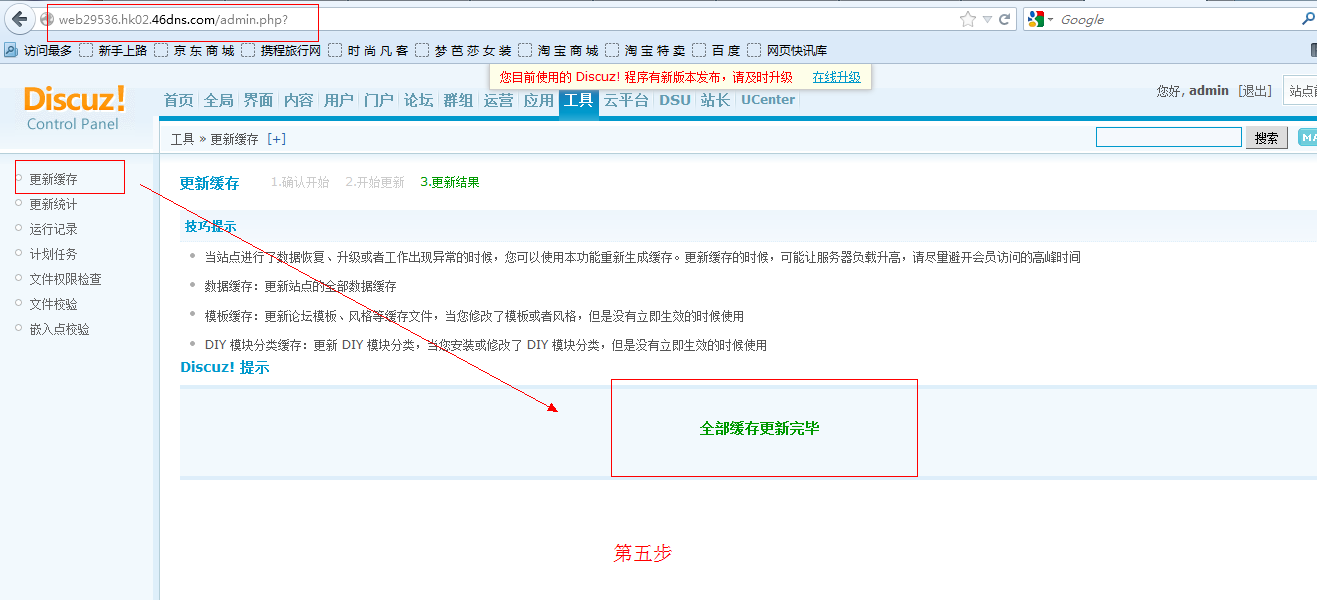The height and width of the screenshot is (600, 1317).
Task: Open the address bar history dropdown arrow
Action: tap(987, 19)
